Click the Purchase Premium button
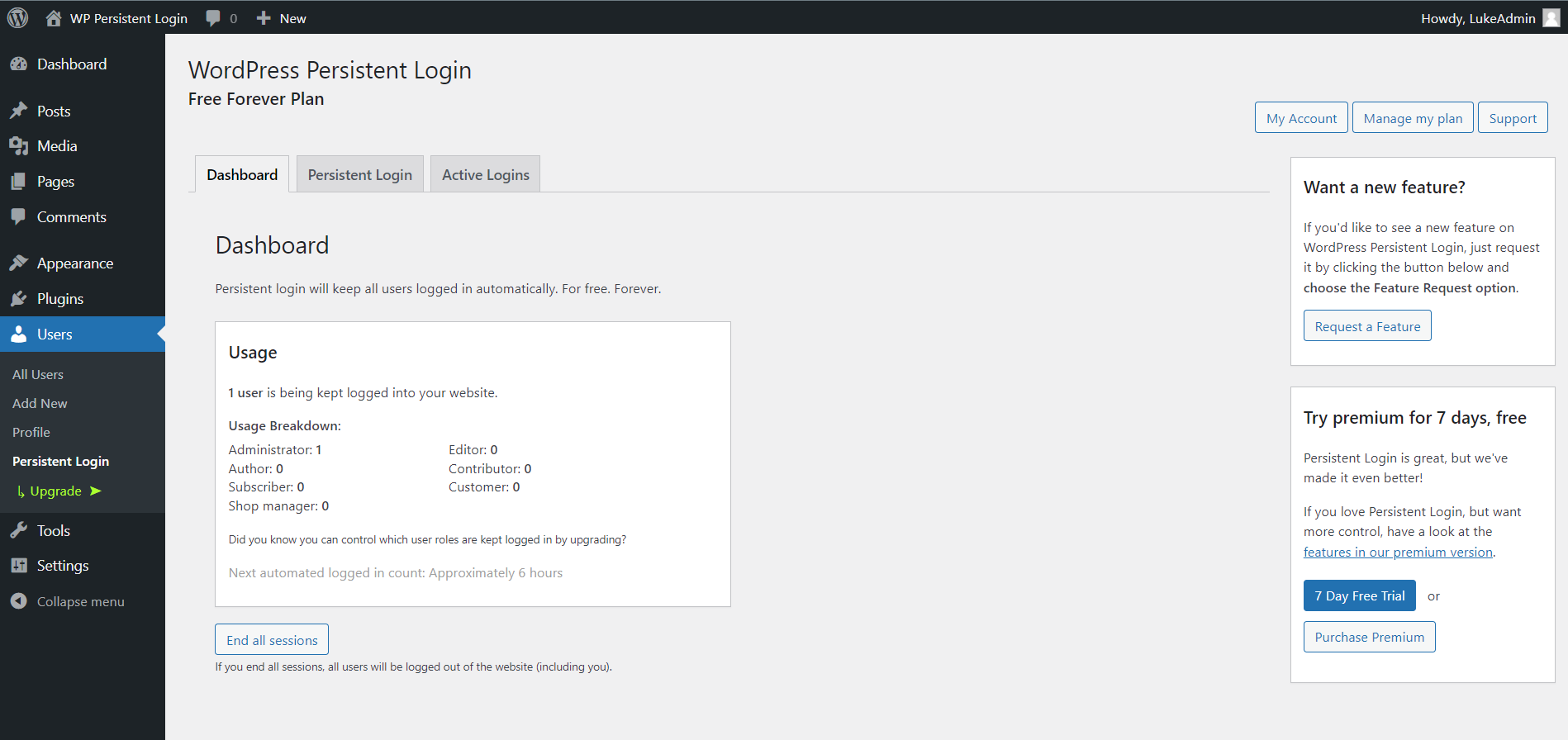The image size is (1568, 740). [x=1370, y=637]
